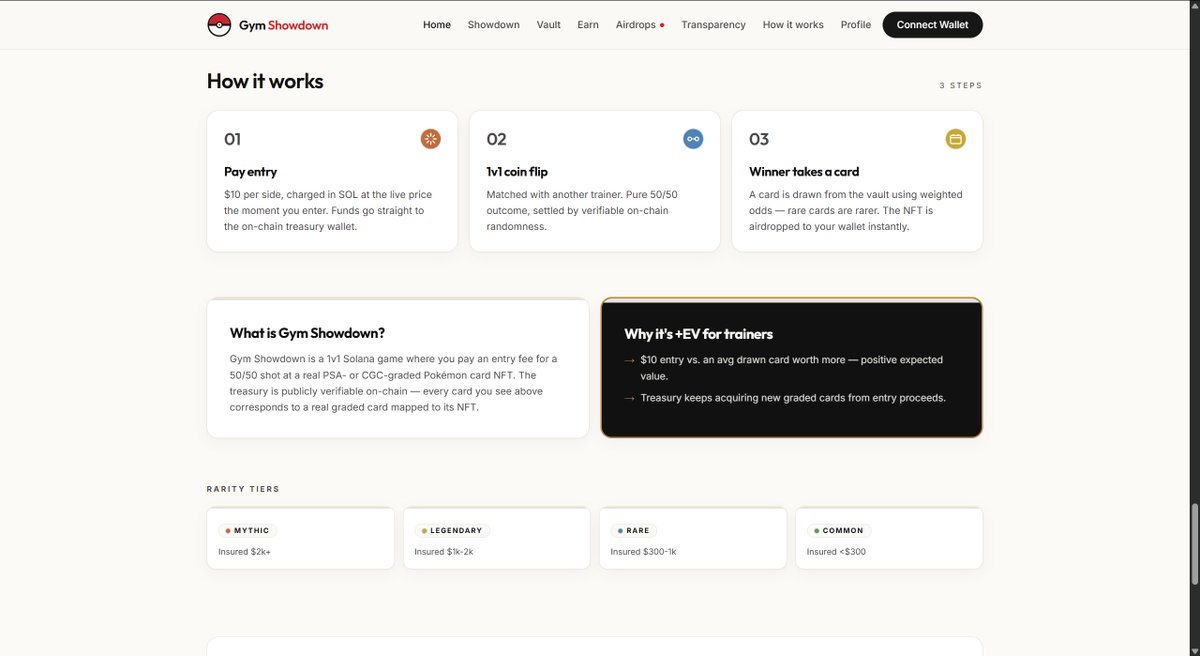Screen dimensions: 1200x656
Task: Select the Legendary rarity tier badge
Action: 452,531
